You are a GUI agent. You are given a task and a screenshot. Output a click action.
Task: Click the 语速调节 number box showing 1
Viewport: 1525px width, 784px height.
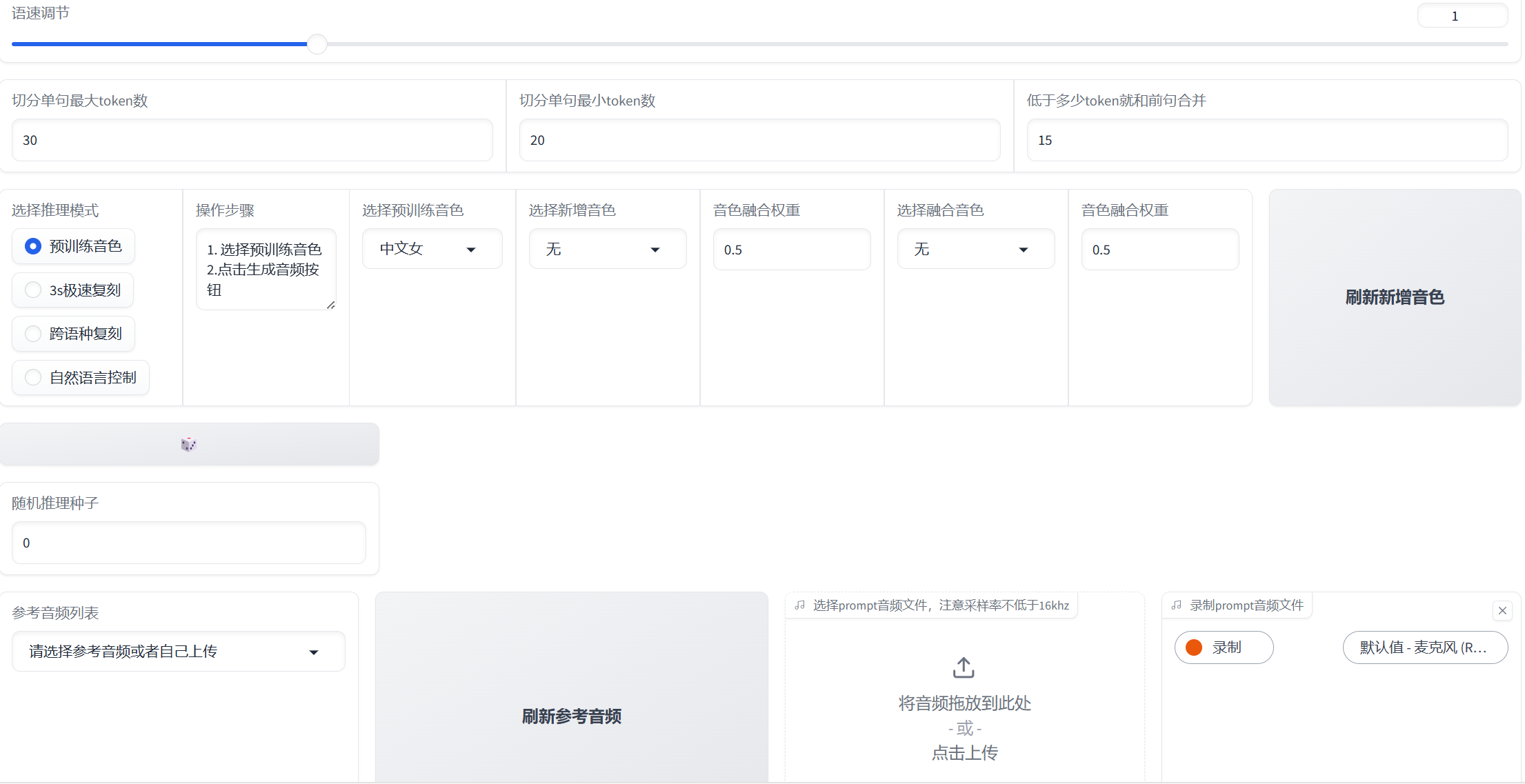pyautogui.click(x=1462, y=16)
